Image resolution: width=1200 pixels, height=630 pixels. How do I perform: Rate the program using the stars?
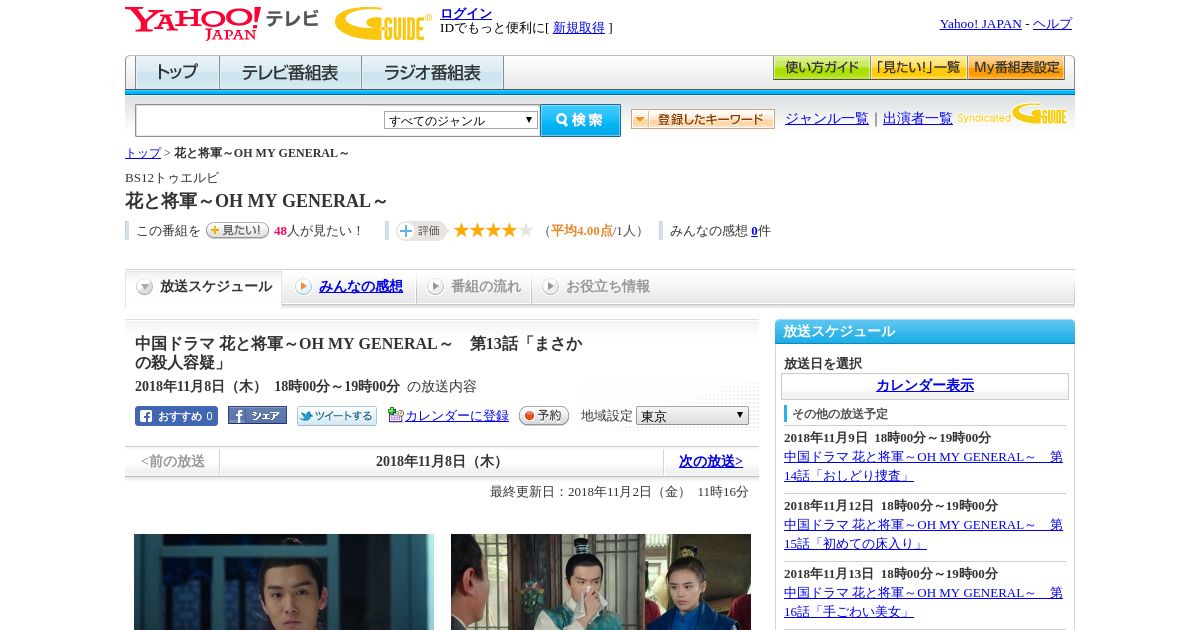tap(493, 230)
